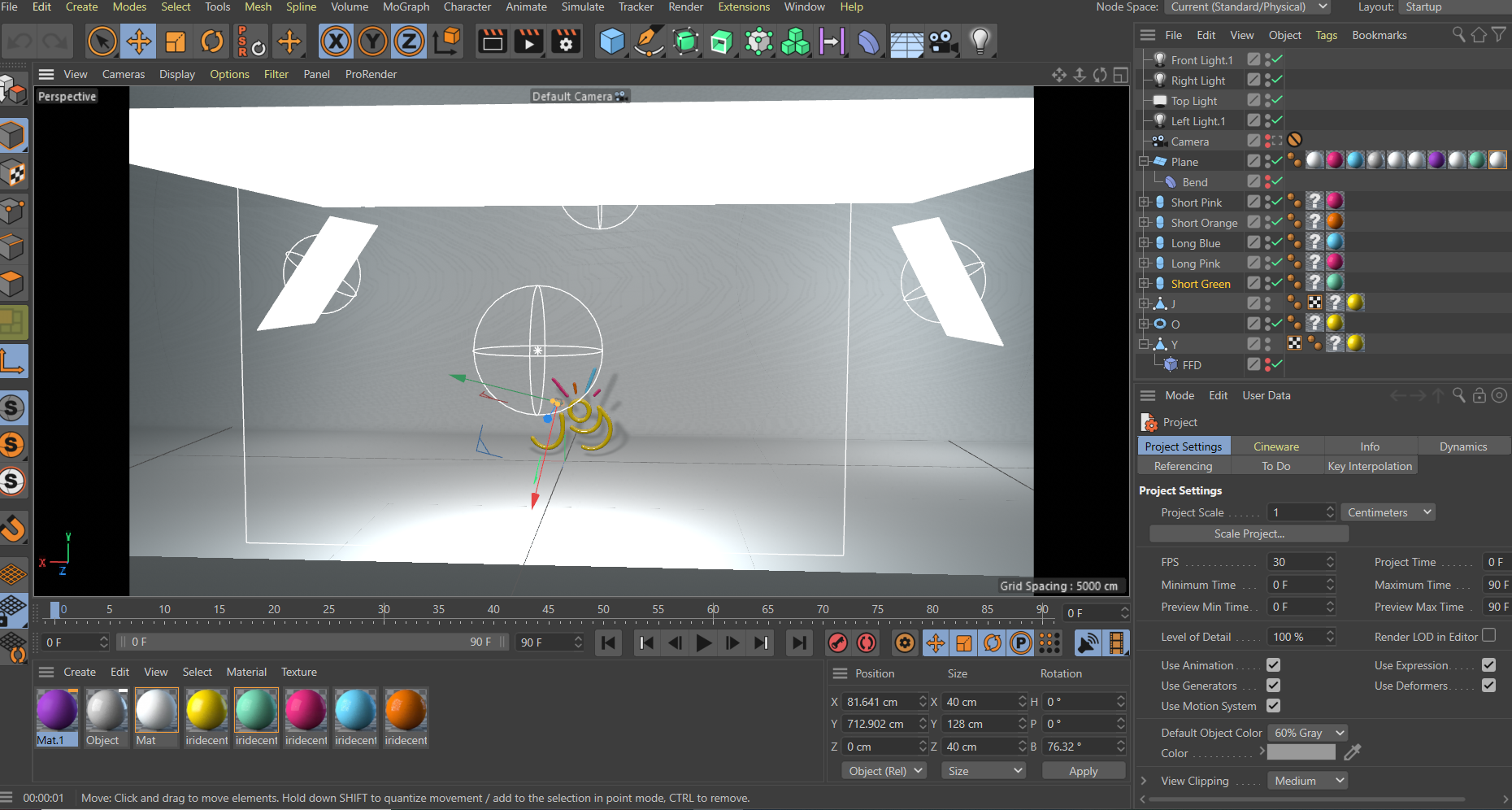
Task: Uncheck the Use Deformers option
Action: (x=1488, y=686)
